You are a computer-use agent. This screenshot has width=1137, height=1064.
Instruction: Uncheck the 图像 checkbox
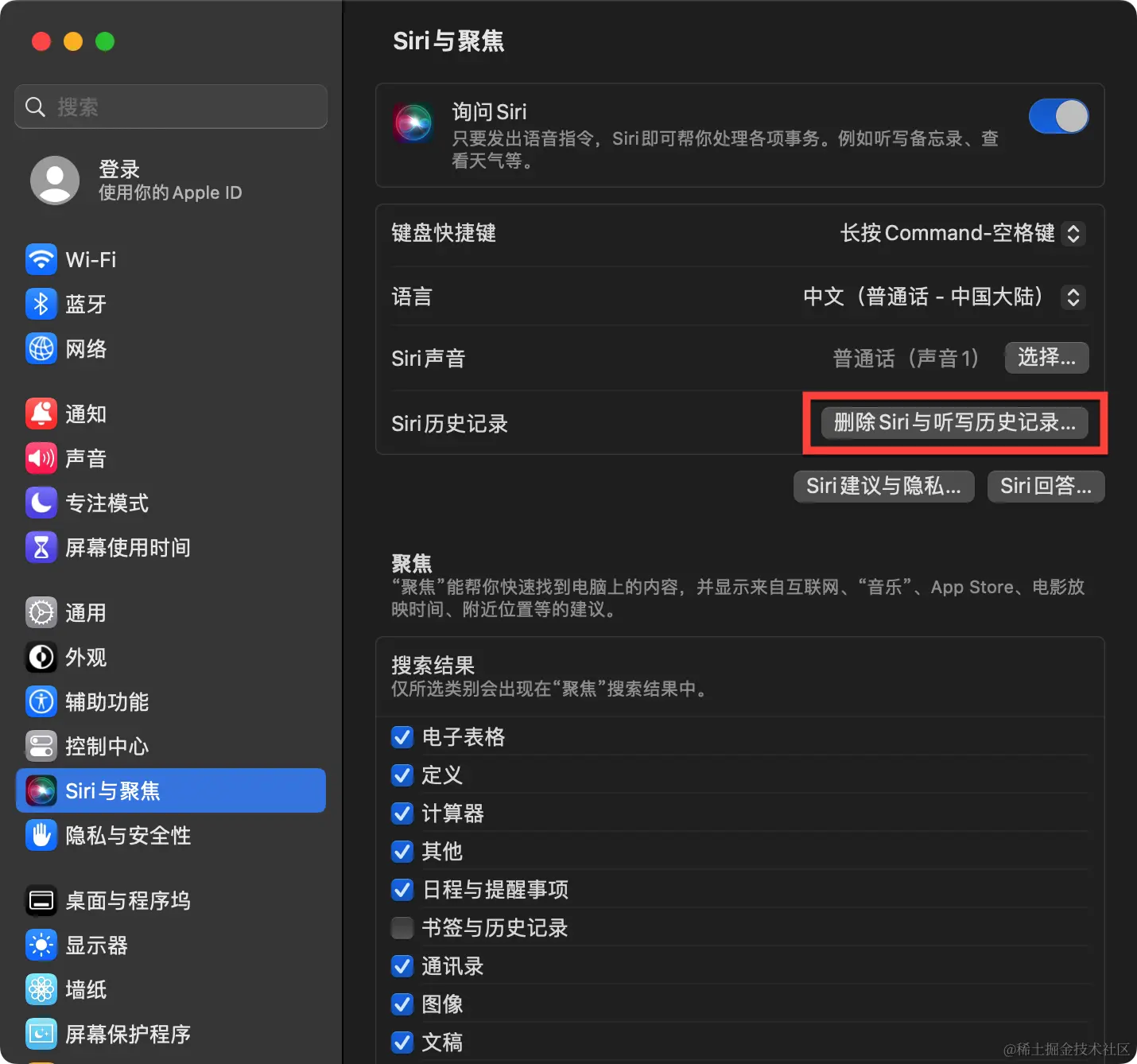402,1004
